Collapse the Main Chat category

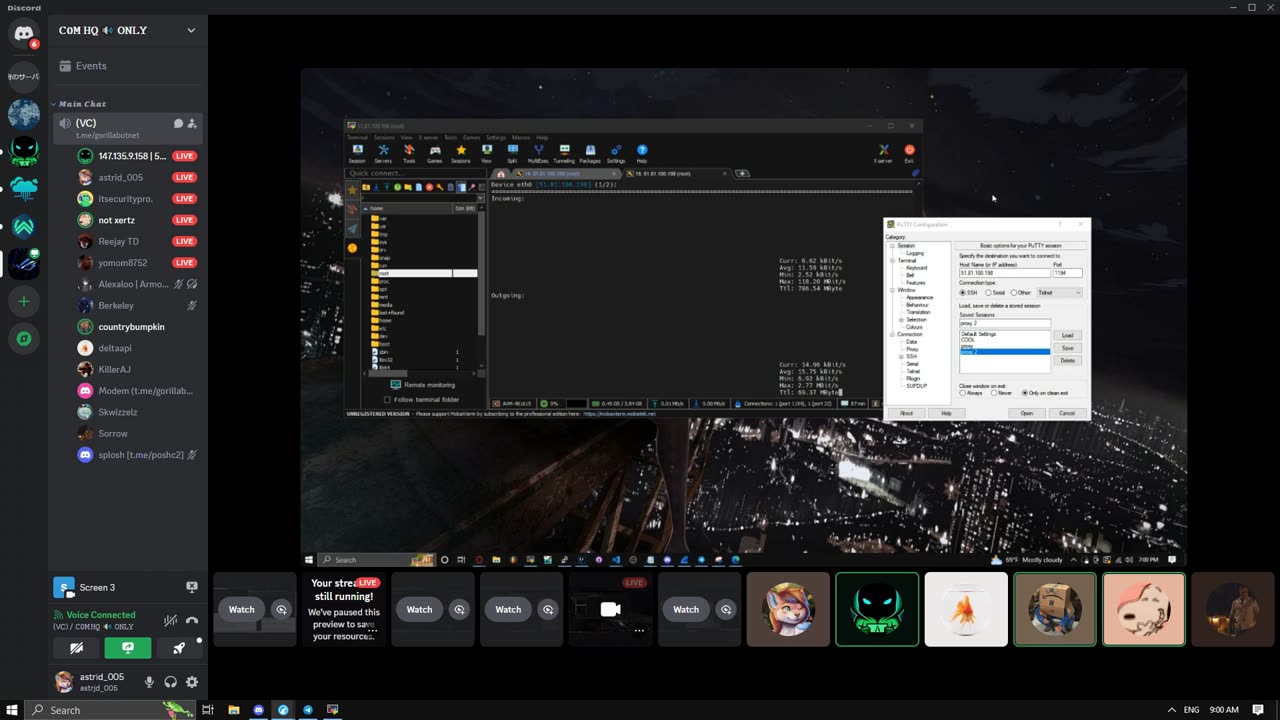point(82,104)
